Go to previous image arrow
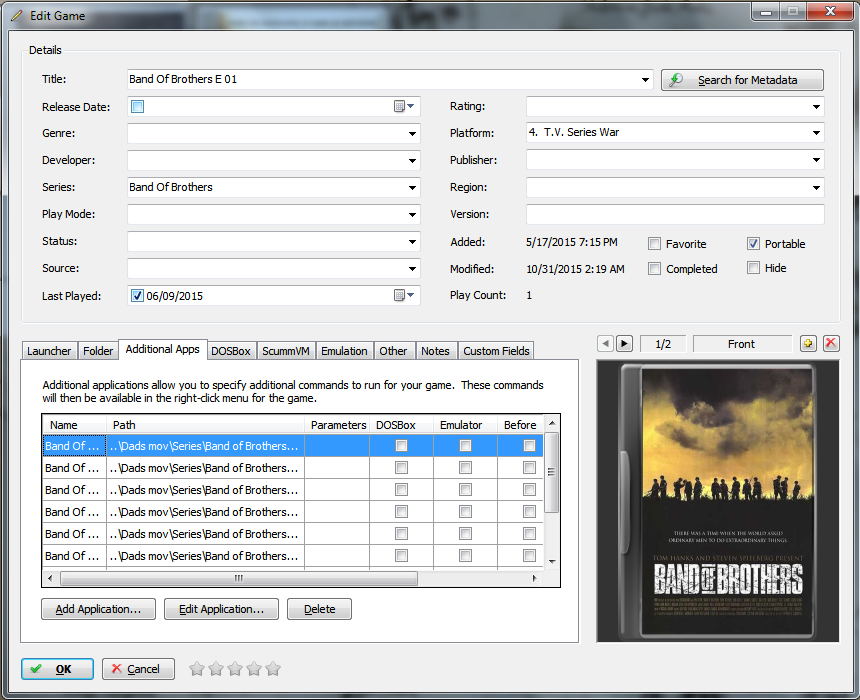 pos(606,344)
